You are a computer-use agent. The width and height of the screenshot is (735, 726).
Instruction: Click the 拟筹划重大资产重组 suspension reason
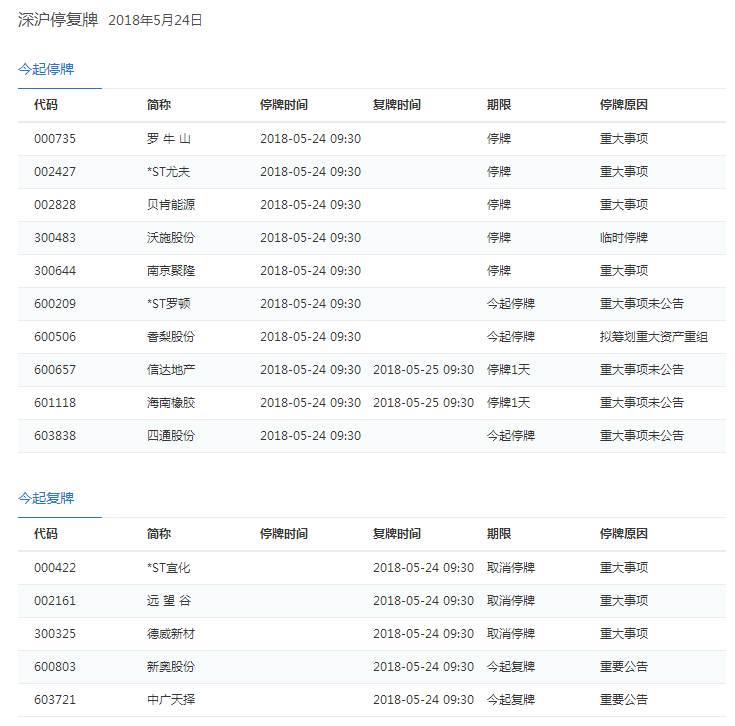pos(653,337)
